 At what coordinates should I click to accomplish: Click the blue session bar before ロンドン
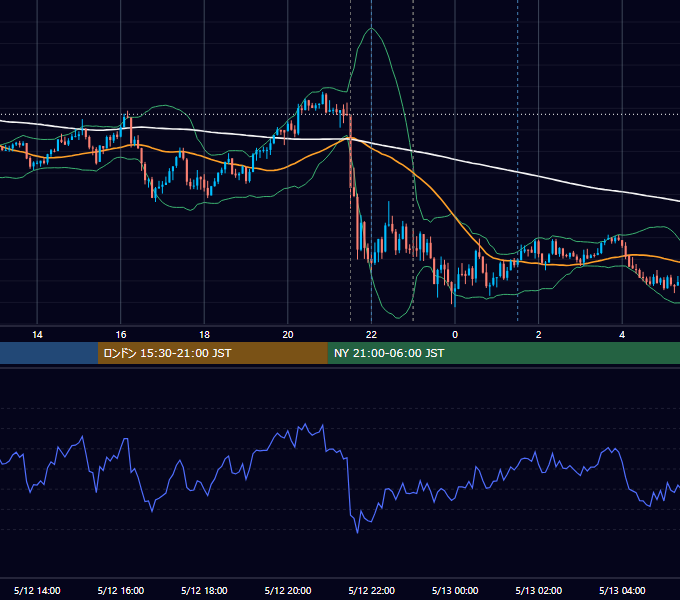(x=49, y=353)
